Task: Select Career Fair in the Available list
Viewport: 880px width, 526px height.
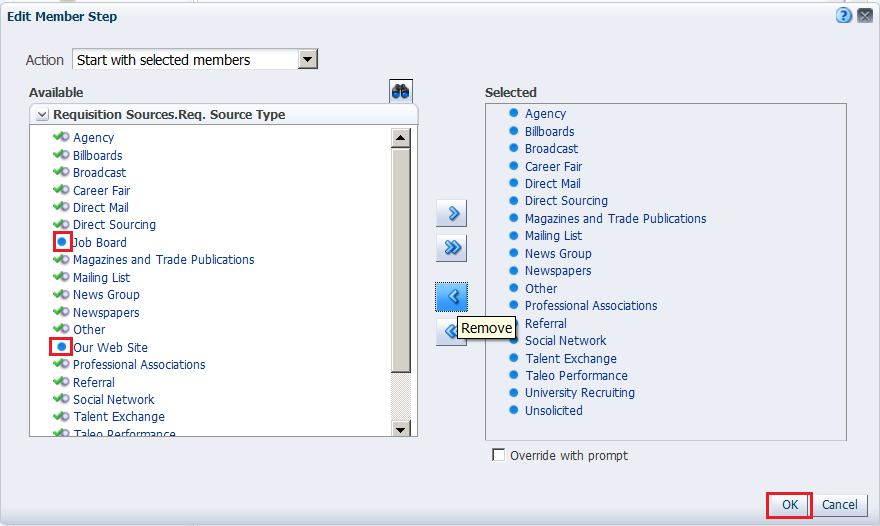Action: [x=101, y=190]
